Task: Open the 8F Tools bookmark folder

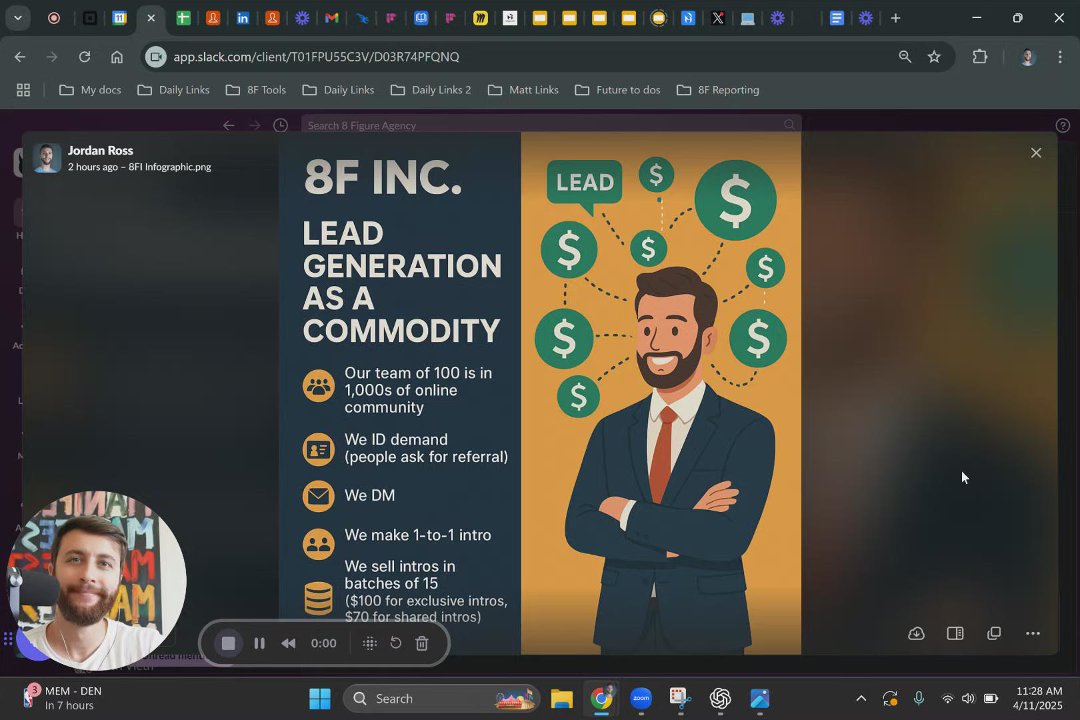Action: pos(256,90)
